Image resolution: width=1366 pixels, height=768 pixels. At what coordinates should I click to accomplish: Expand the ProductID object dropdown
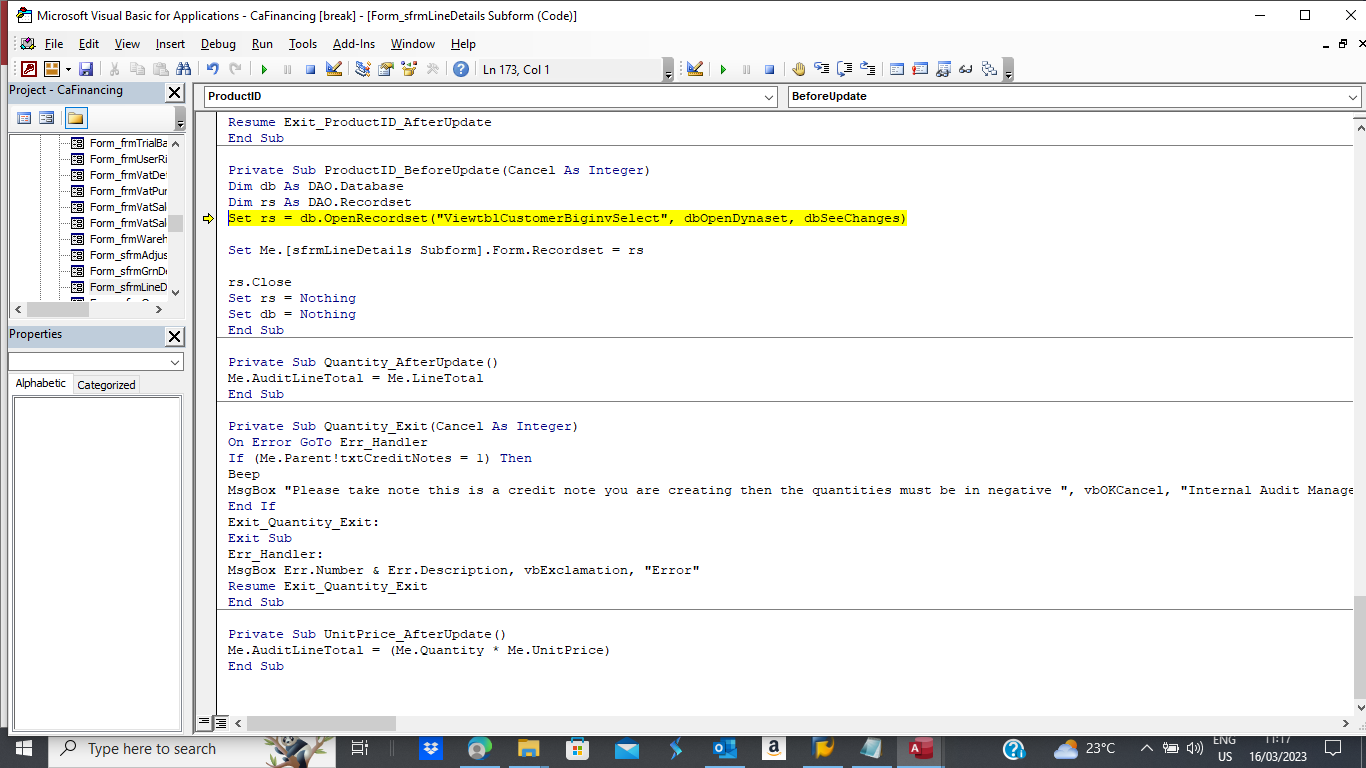768,97
